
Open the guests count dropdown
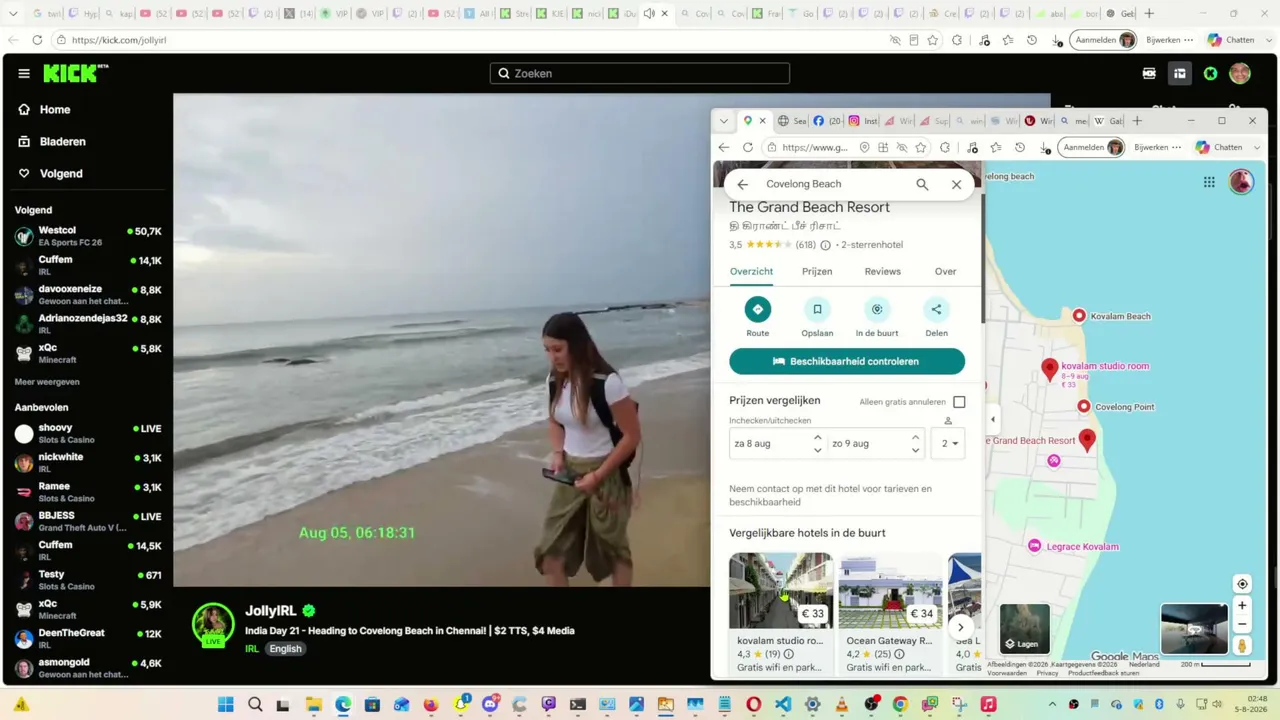948,443
